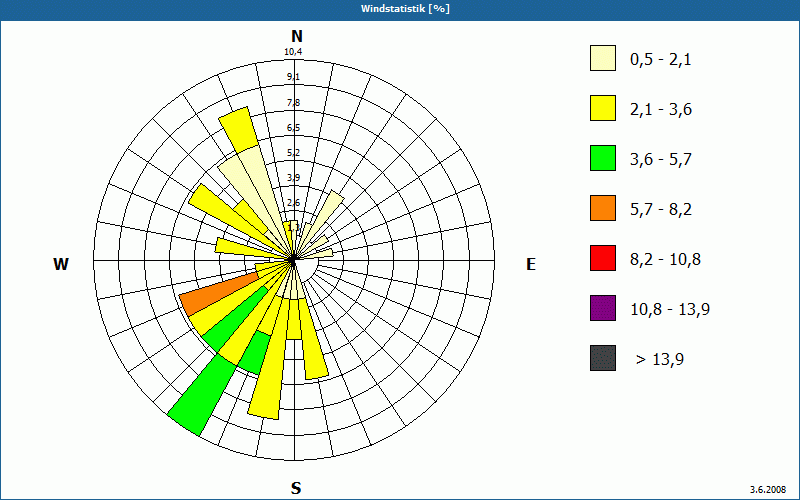The height and width of the screenshot is (500, 800).
Task: Click the W compass label
Action: tap(61, 264)
